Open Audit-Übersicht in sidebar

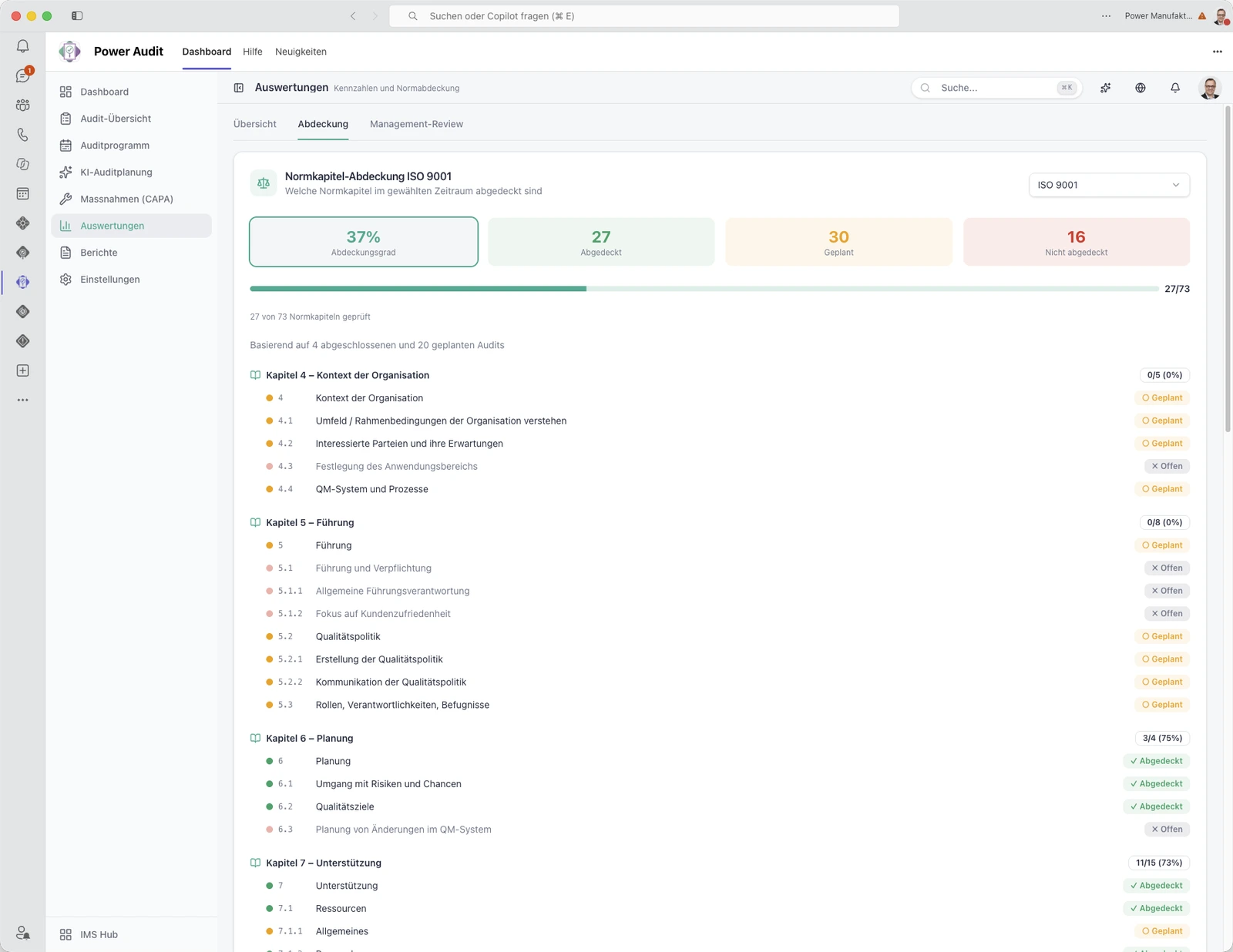click(131, 119)
